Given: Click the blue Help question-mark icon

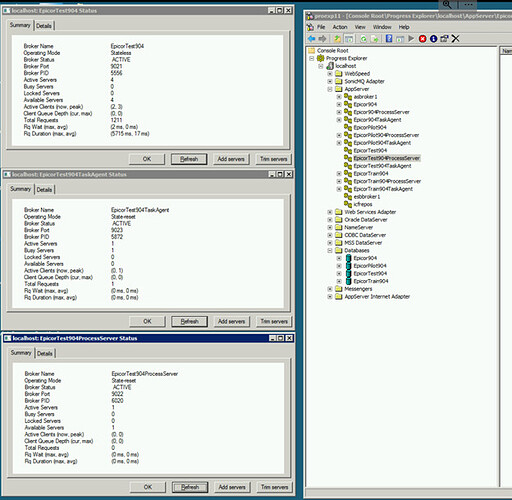Looking at the screenshot, I should point(389,38).
